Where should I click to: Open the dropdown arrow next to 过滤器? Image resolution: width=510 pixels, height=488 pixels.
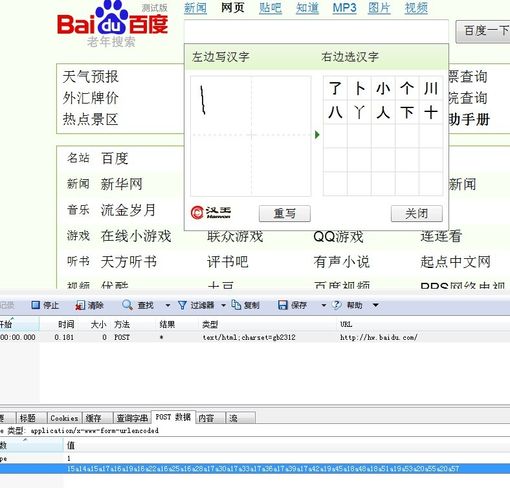pyautogui.click(x=223, y=305)
